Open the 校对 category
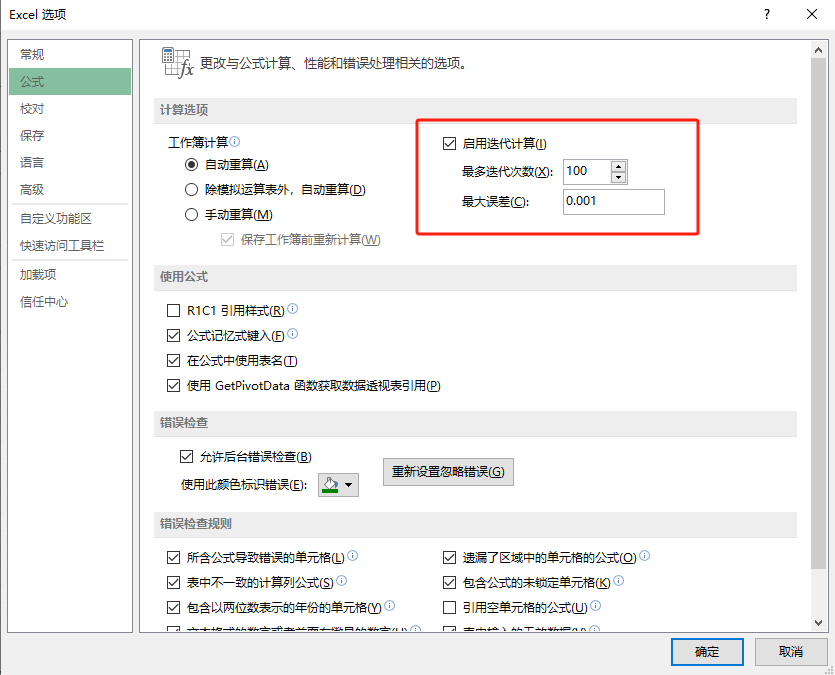Screen dimensions: 835x675 70,109
